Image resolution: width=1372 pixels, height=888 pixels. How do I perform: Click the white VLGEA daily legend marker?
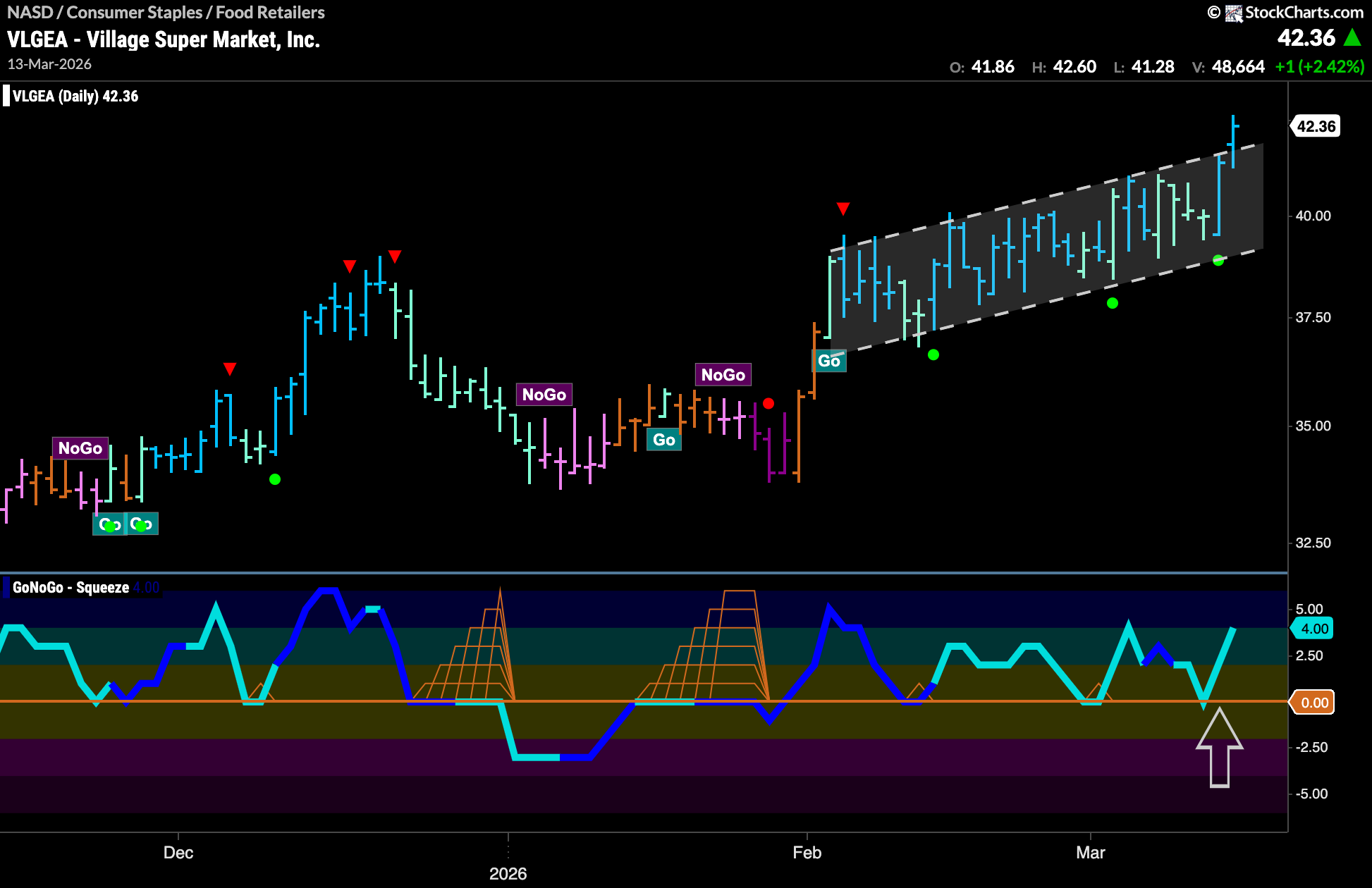click(6, 96)
